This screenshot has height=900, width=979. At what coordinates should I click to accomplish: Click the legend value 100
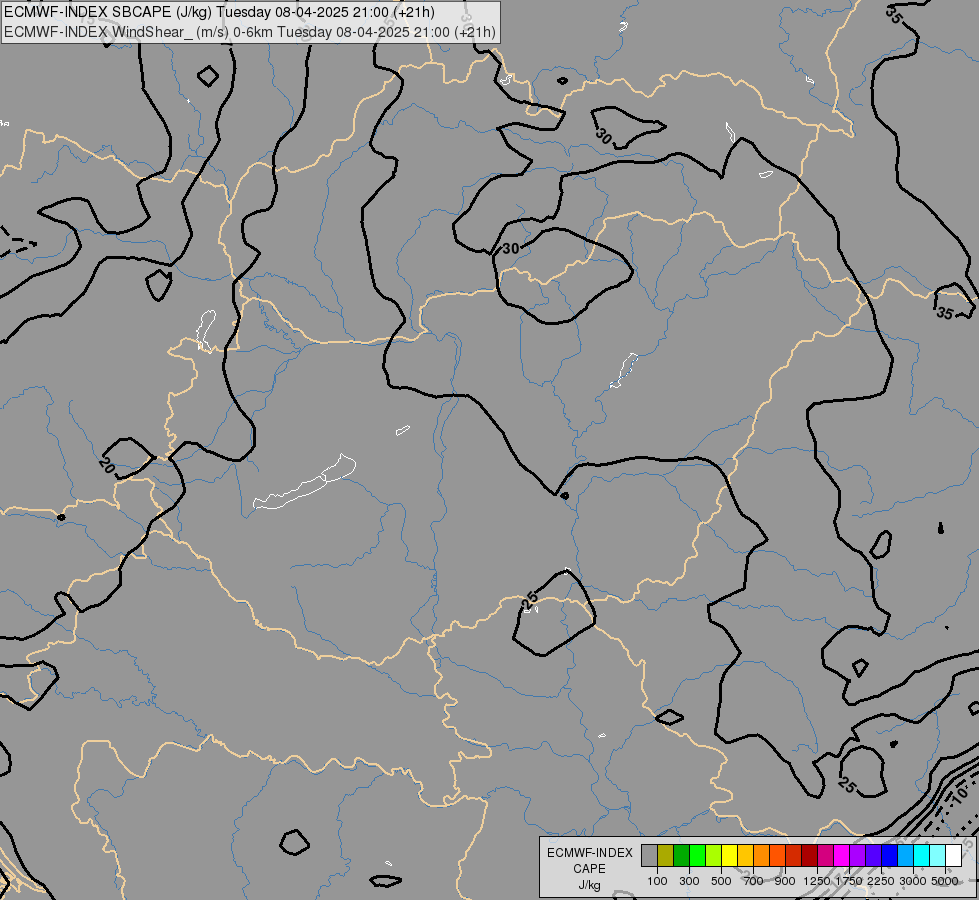point(657,881)
